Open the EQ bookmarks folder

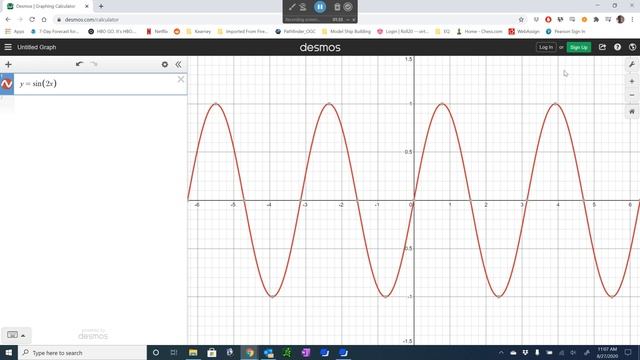pos(442,31)
